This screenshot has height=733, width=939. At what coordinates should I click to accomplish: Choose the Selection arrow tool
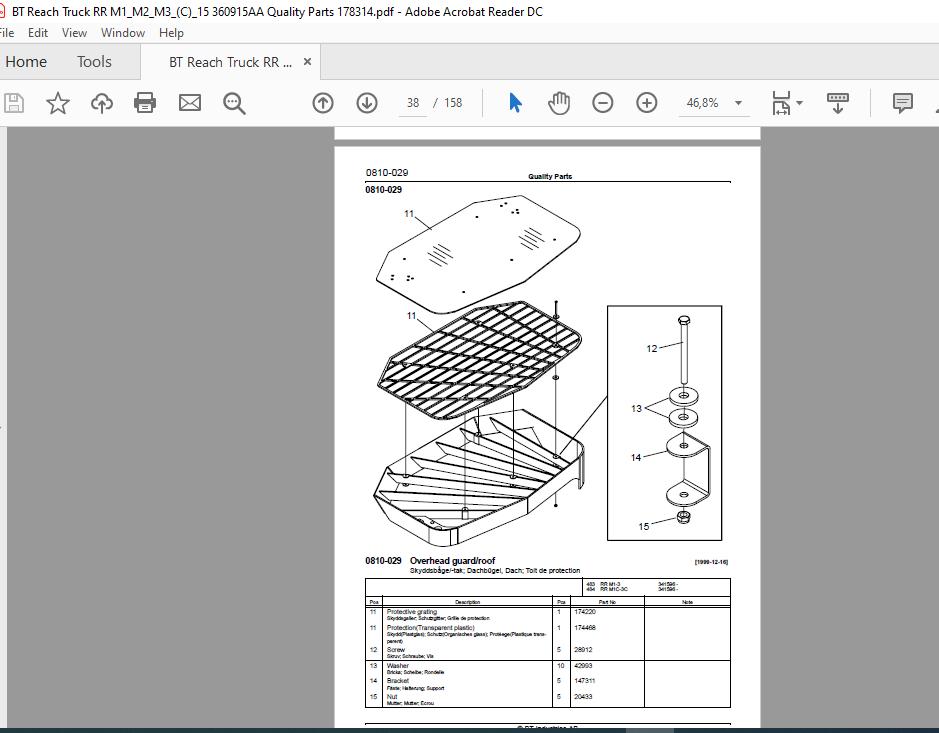[515, 103]
